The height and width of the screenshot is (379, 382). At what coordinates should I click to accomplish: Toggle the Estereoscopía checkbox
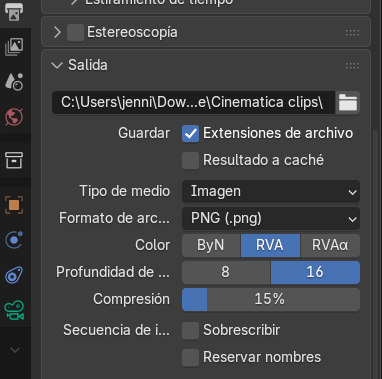(75, 33)
